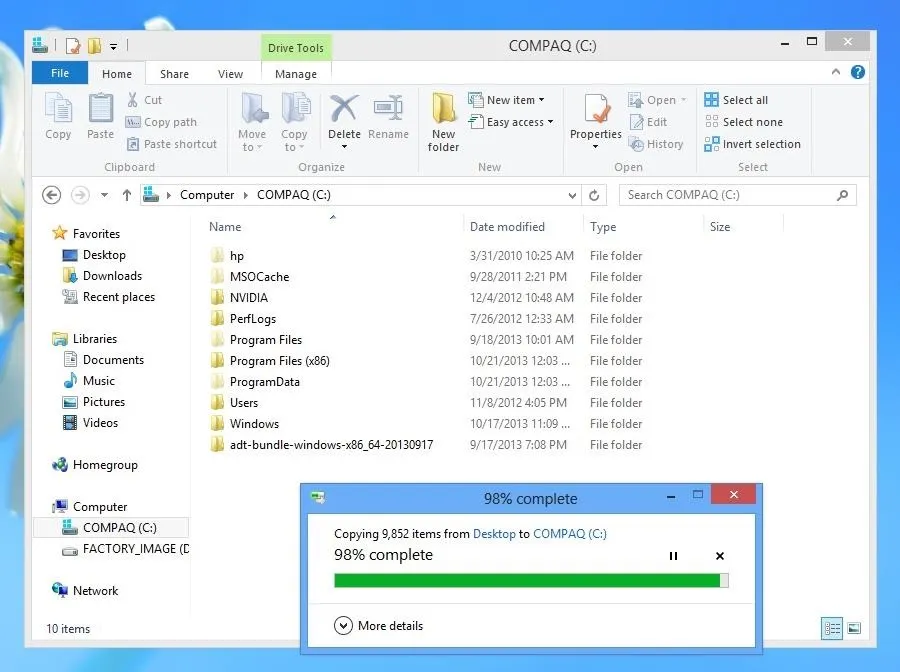Switch to the Manage ribbon tab
The width and height of the screenshot is (900, 672).
tap(296, 73)
